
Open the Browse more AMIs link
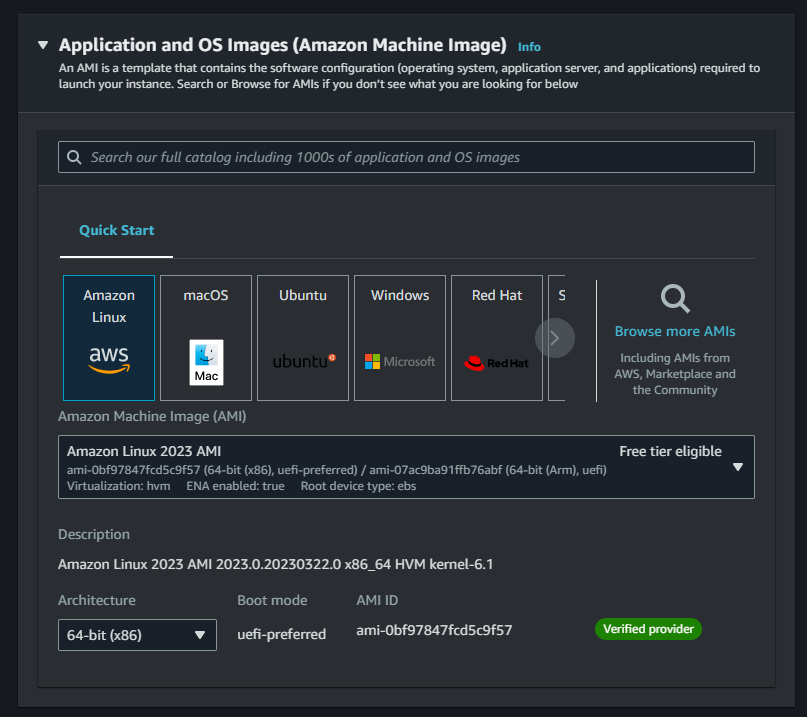click(675, 331)
